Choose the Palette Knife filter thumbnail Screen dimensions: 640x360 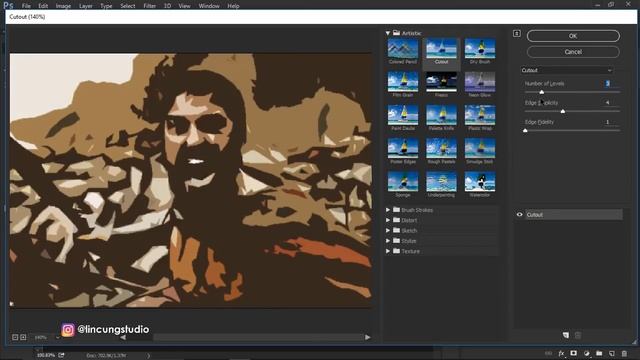click(x=441, y=116)
